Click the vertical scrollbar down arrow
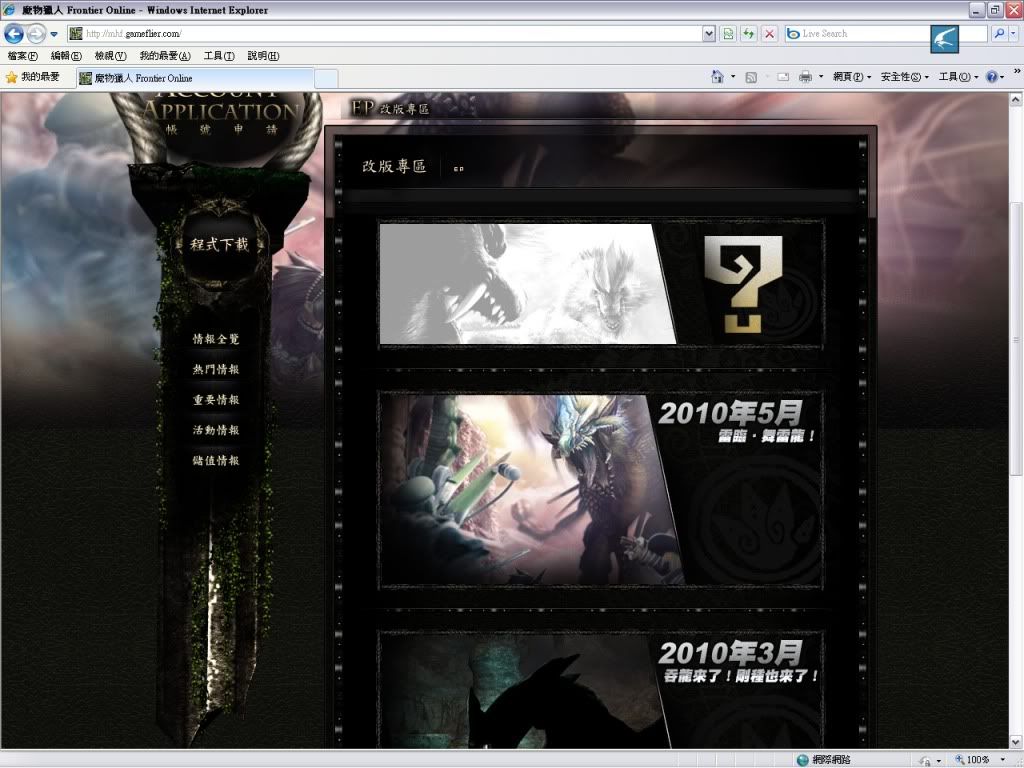The height and width of the screenshot is (768, 1024). 1016,742
